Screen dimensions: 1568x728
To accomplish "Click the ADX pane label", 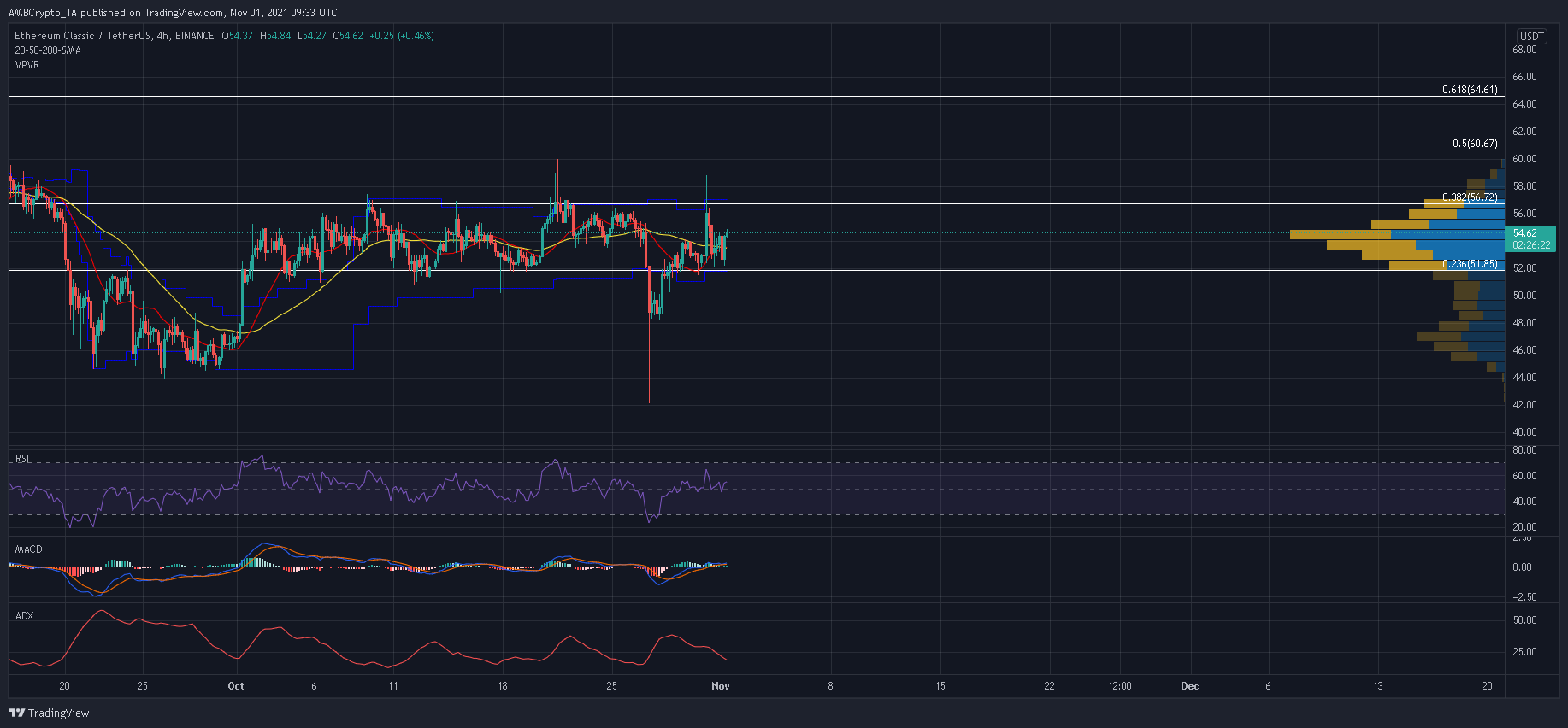I will click(x=24, y=616).
